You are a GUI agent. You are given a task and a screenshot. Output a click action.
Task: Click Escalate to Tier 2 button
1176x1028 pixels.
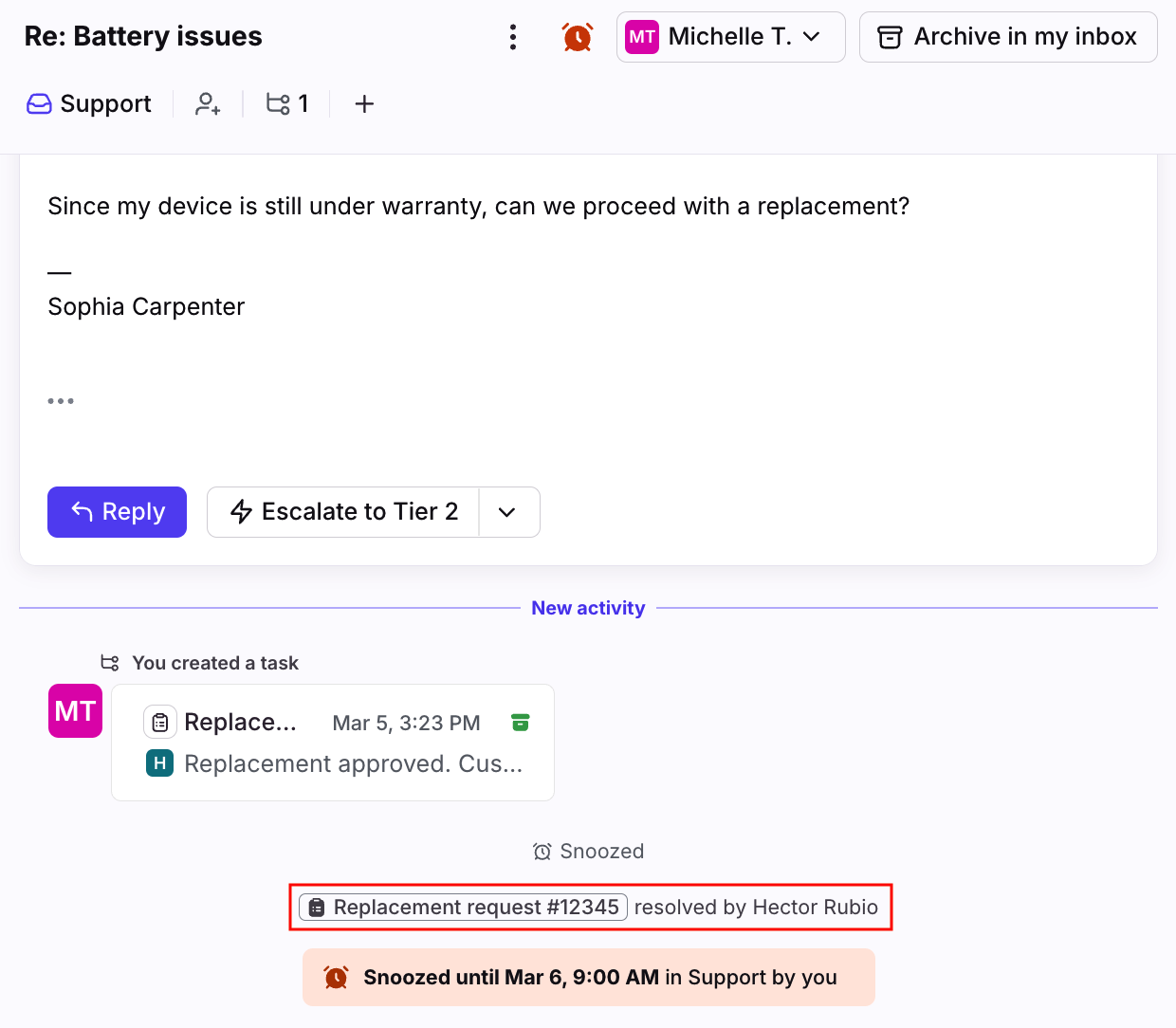pos(343,512)
